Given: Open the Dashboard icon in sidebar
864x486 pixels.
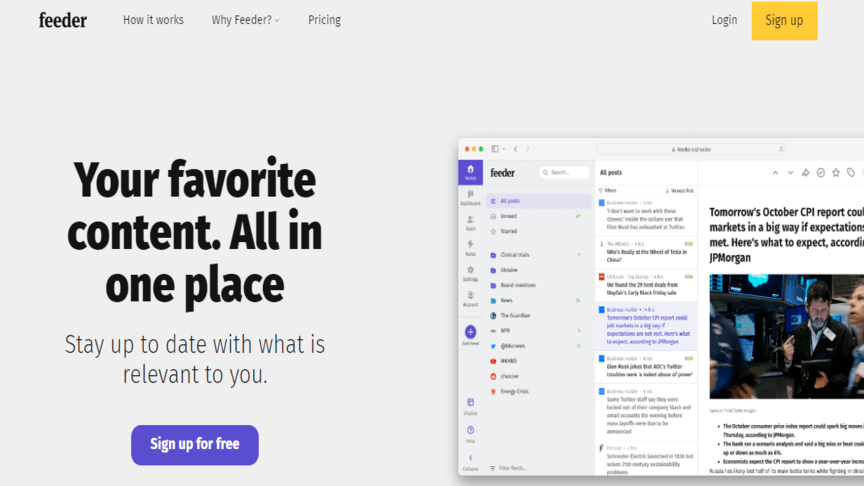Looking at the screenshot, I should click(470, 197).
